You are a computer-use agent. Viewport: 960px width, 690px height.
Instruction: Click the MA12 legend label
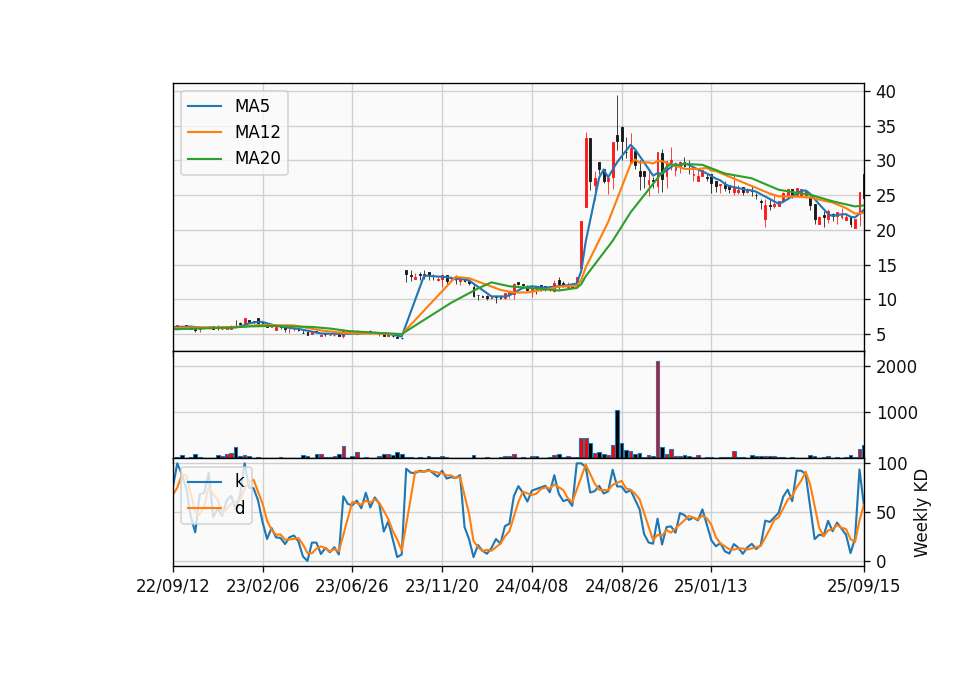pyautogui.click(x=257, y=132)
